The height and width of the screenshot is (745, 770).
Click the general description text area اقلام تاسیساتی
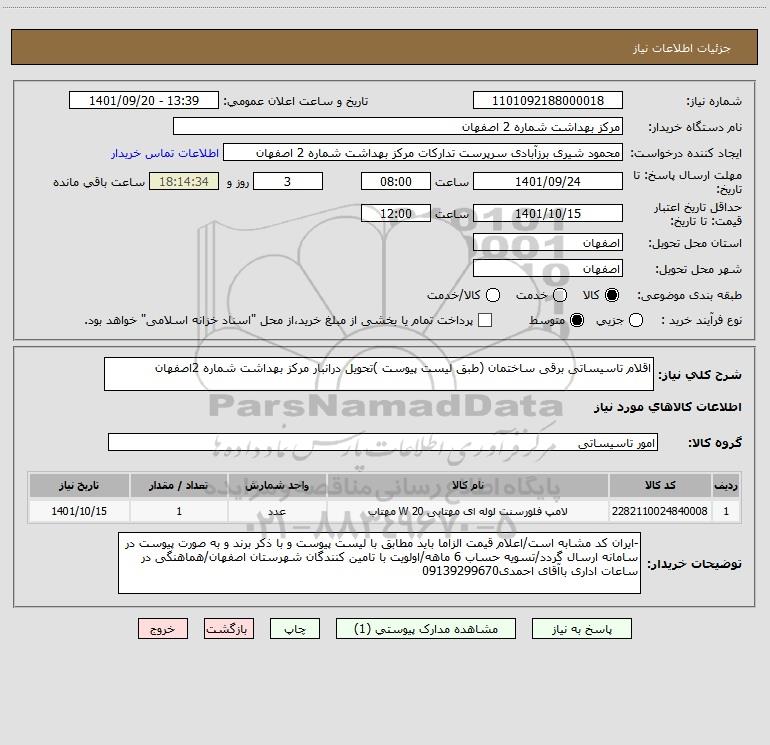379,374
